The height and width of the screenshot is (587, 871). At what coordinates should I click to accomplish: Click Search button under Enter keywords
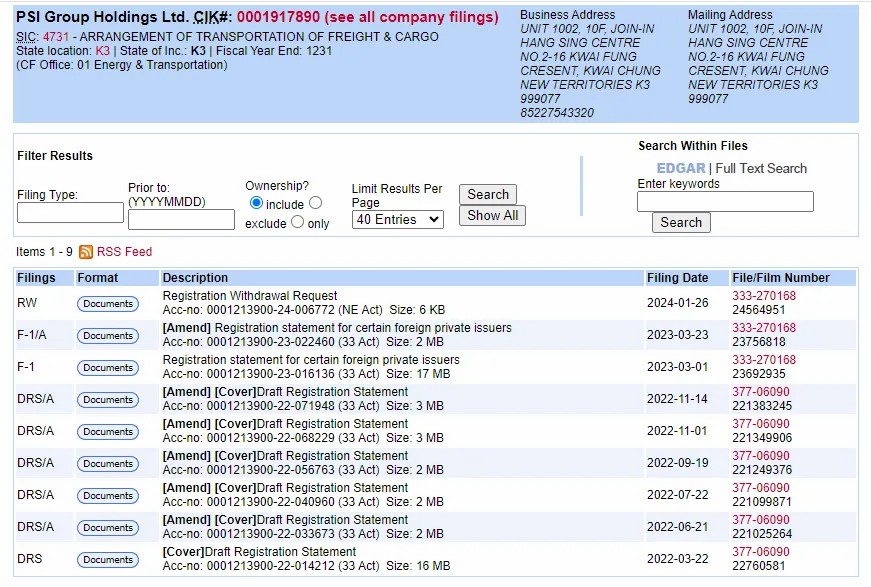(681, 223)
